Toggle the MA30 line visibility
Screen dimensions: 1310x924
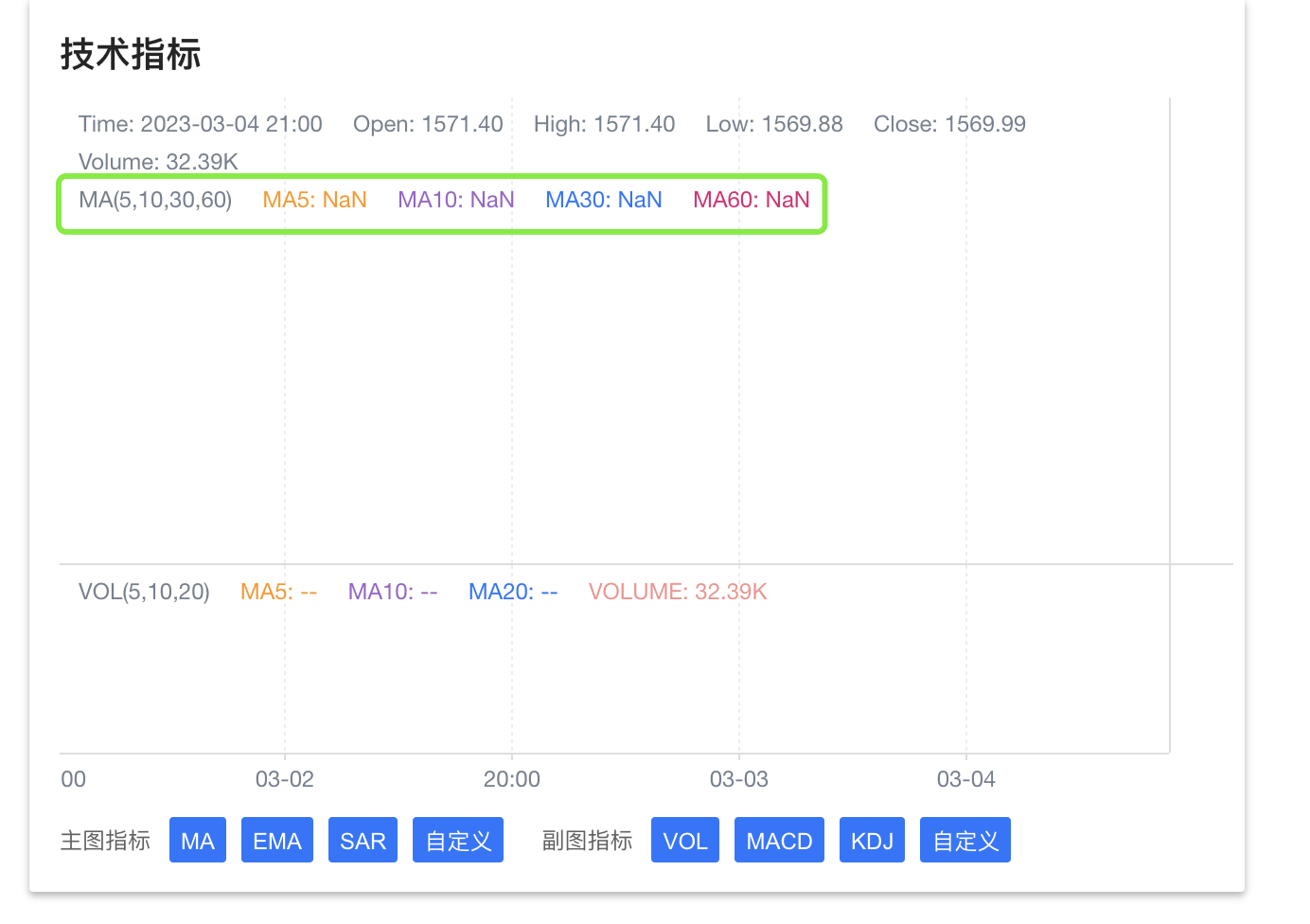[603, 200]
